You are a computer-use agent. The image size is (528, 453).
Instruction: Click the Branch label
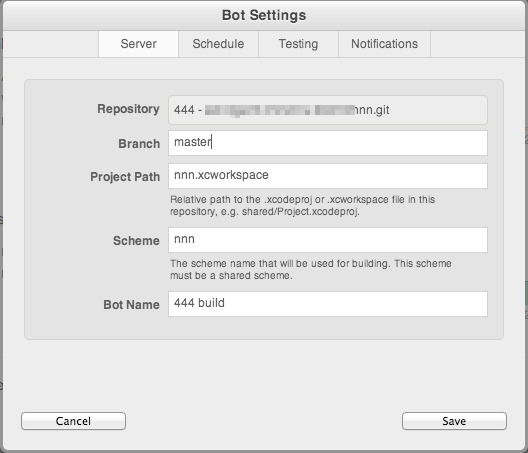pos(139,144)
